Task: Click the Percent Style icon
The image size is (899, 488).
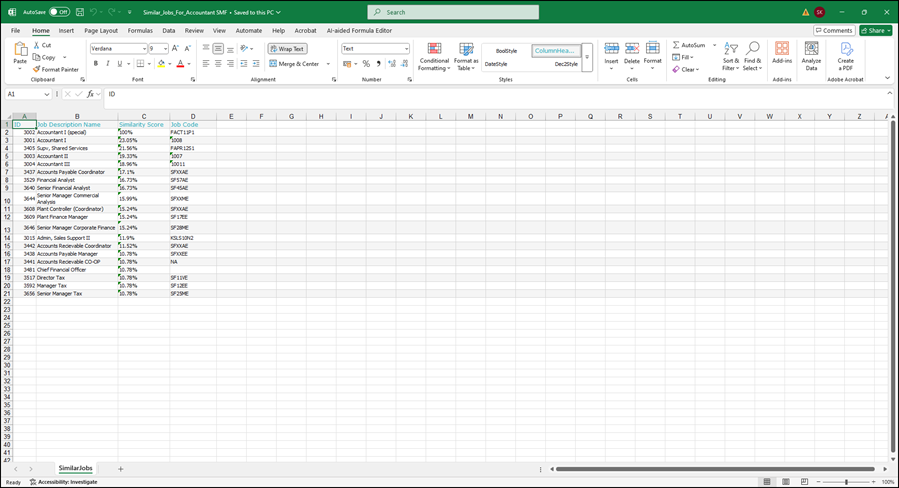Action: pyautogui.click(x=366, y=64)
